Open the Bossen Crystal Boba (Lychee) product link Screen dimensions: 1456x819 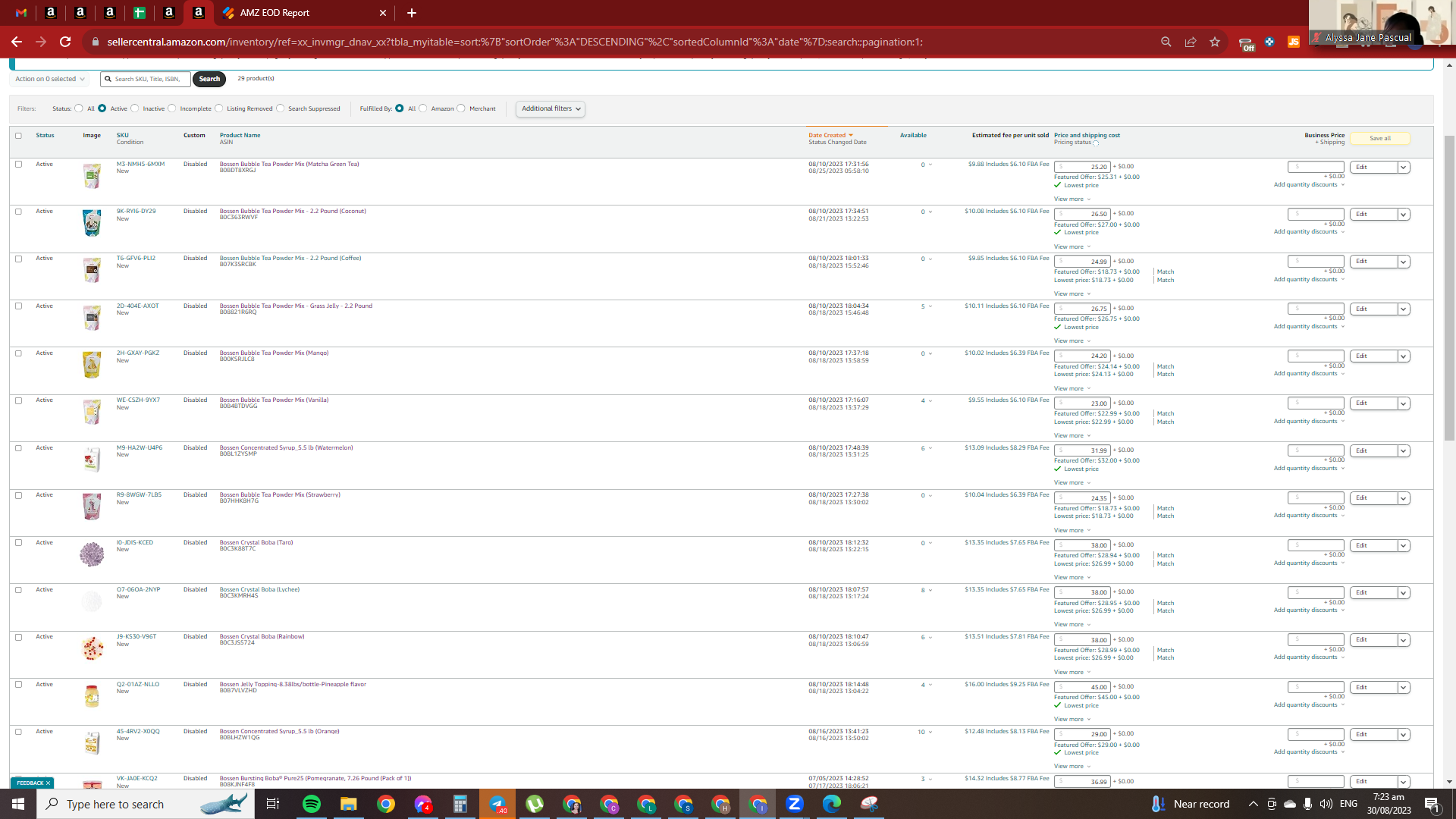[259, 589]
